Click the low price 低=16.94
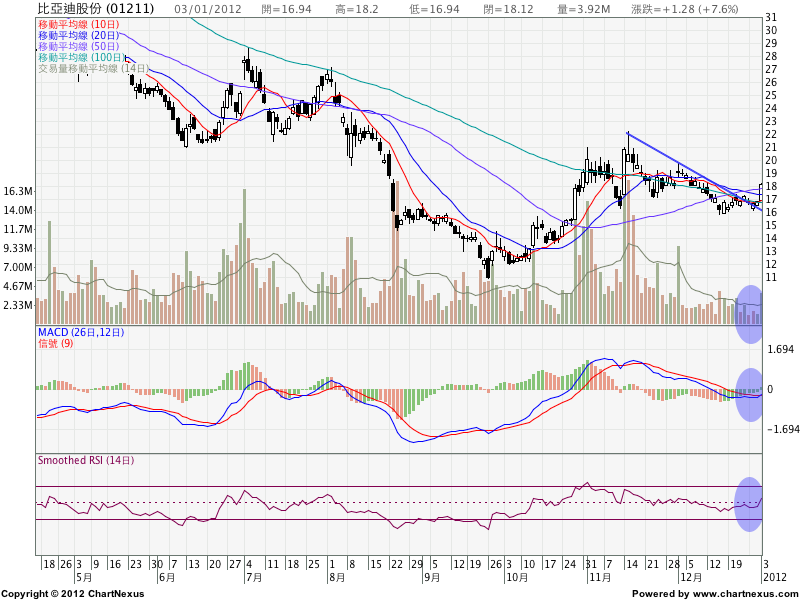Screen dimensions: 800x600 coord(434,9)
